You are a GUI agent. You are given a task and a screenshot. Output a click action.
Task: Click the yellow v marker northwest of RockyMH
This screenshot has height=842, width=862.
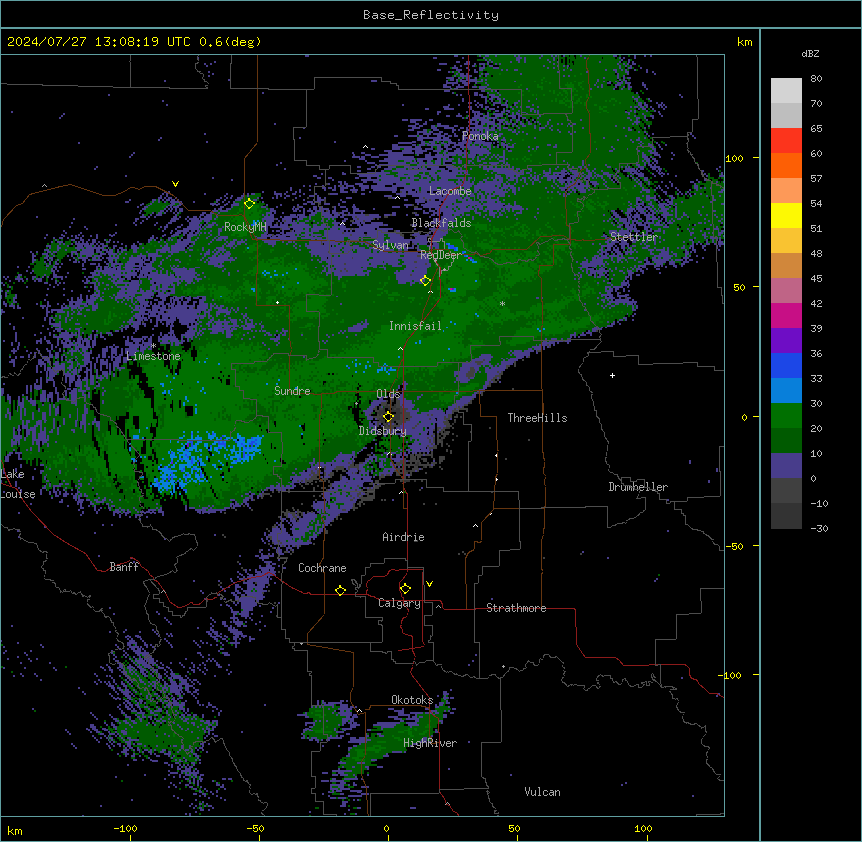(175, 184)
